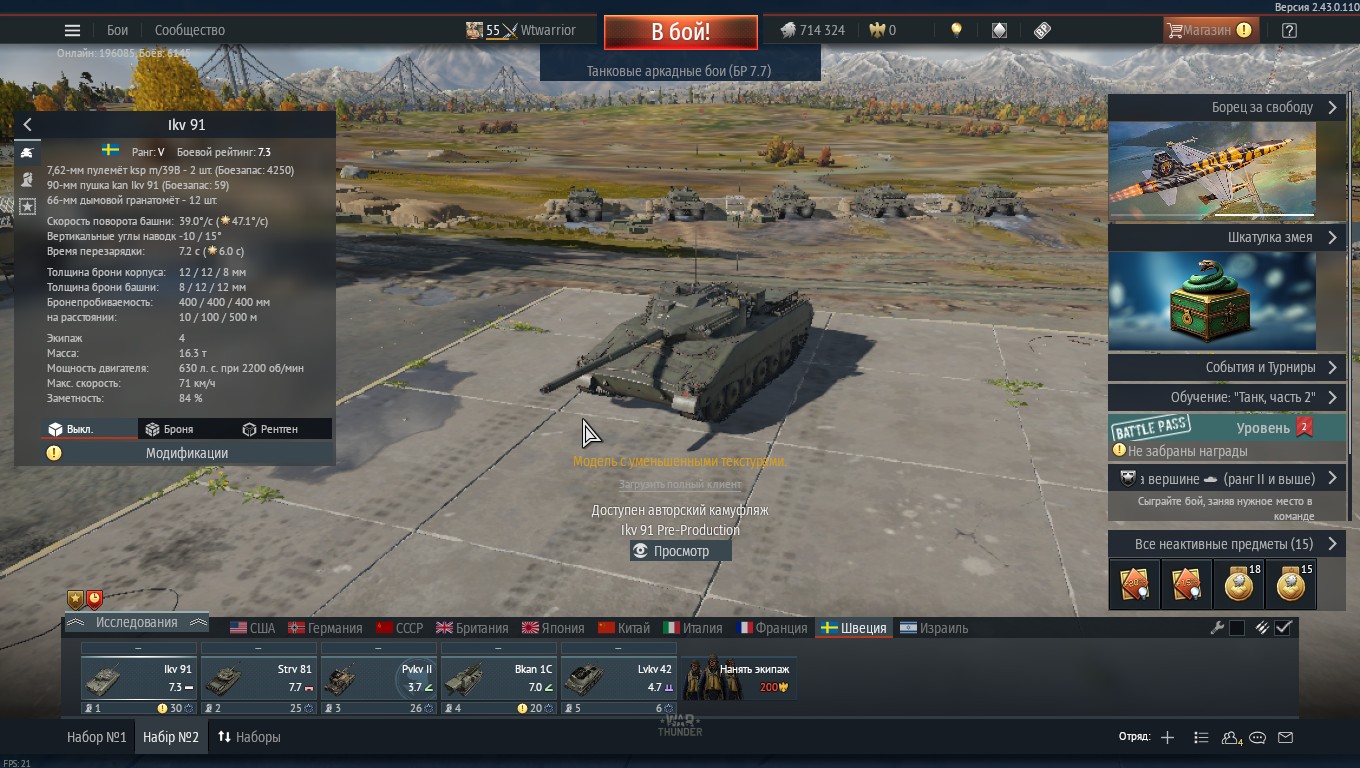Click the lightbulb hints icon

click(x=956, y=30)
